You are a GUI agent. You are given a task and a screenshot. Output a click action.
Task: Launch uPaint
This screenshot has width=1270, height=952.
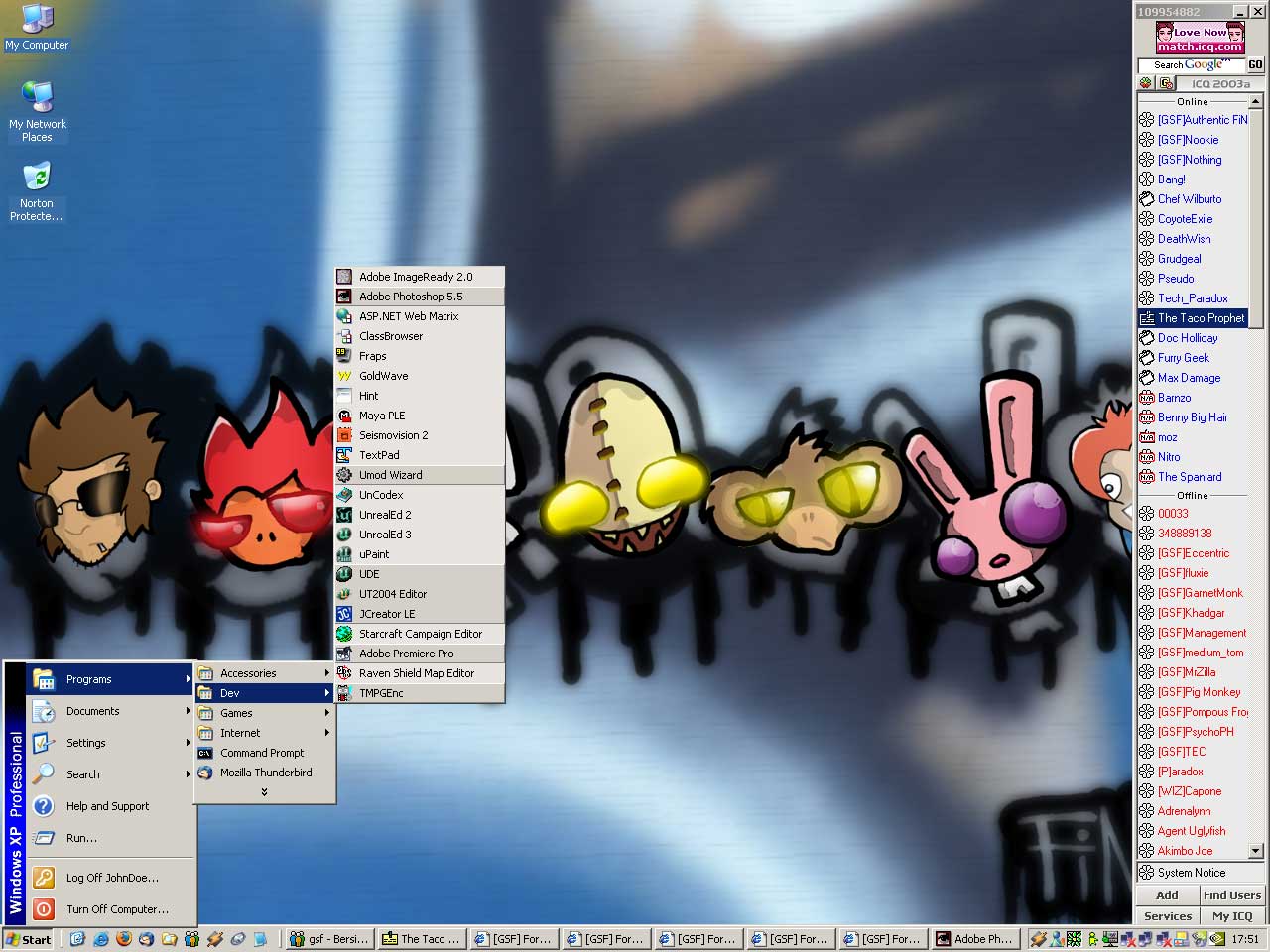(x=420, y=554)
